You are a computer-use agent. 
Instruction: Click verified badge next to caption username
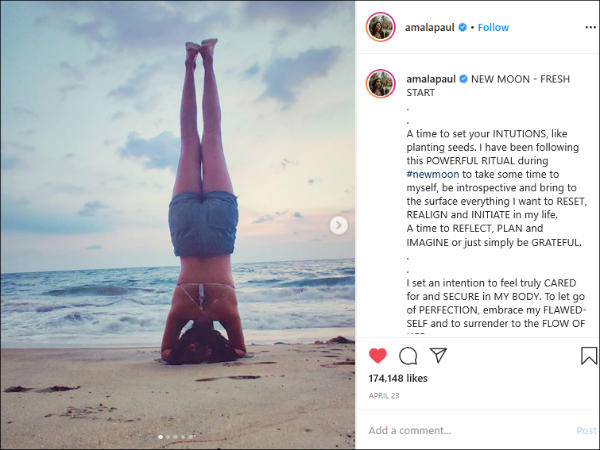point(463,78)
